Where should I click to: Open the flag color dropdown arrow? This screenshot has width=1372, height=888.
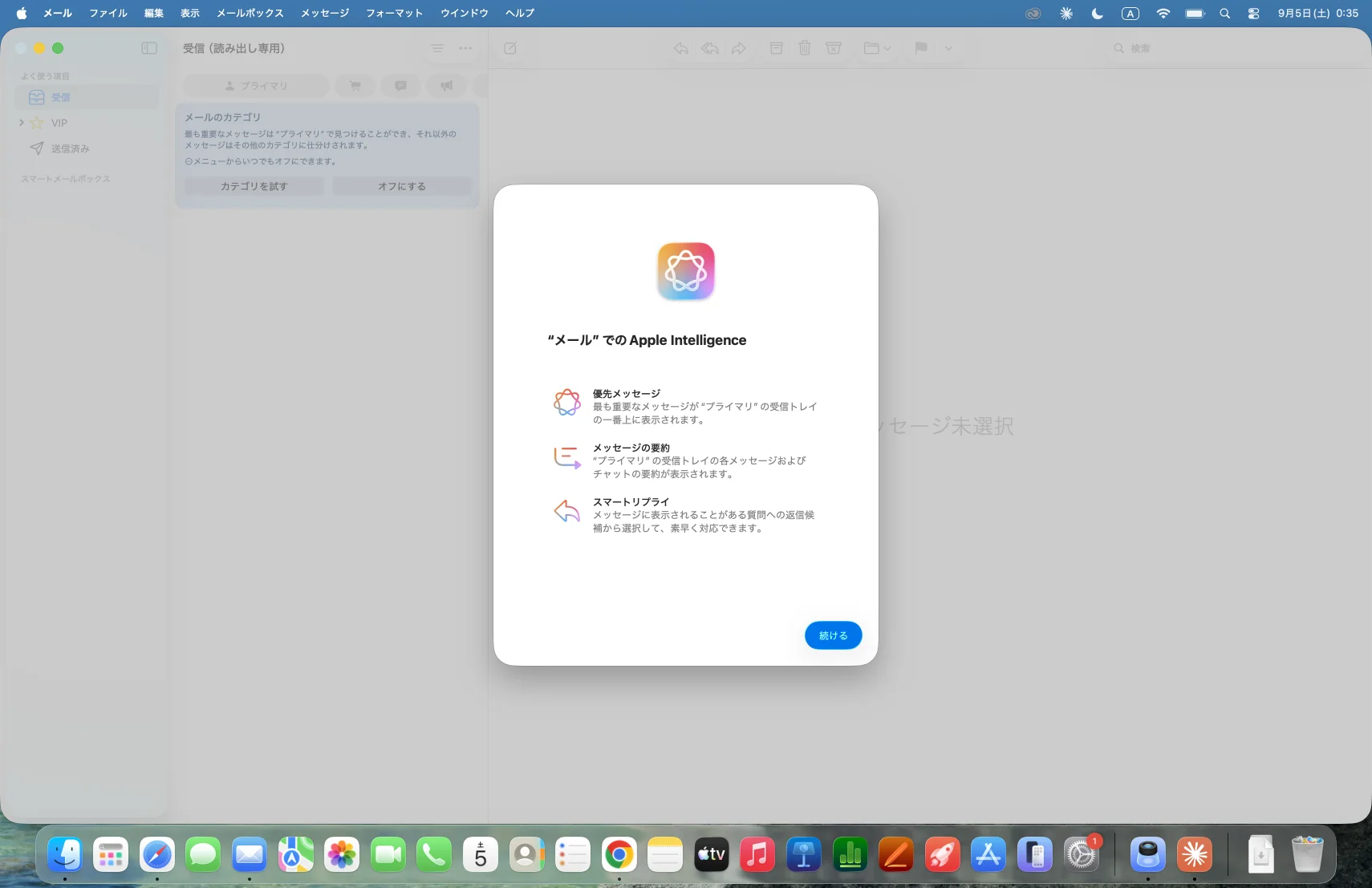(x=948, y=48)
